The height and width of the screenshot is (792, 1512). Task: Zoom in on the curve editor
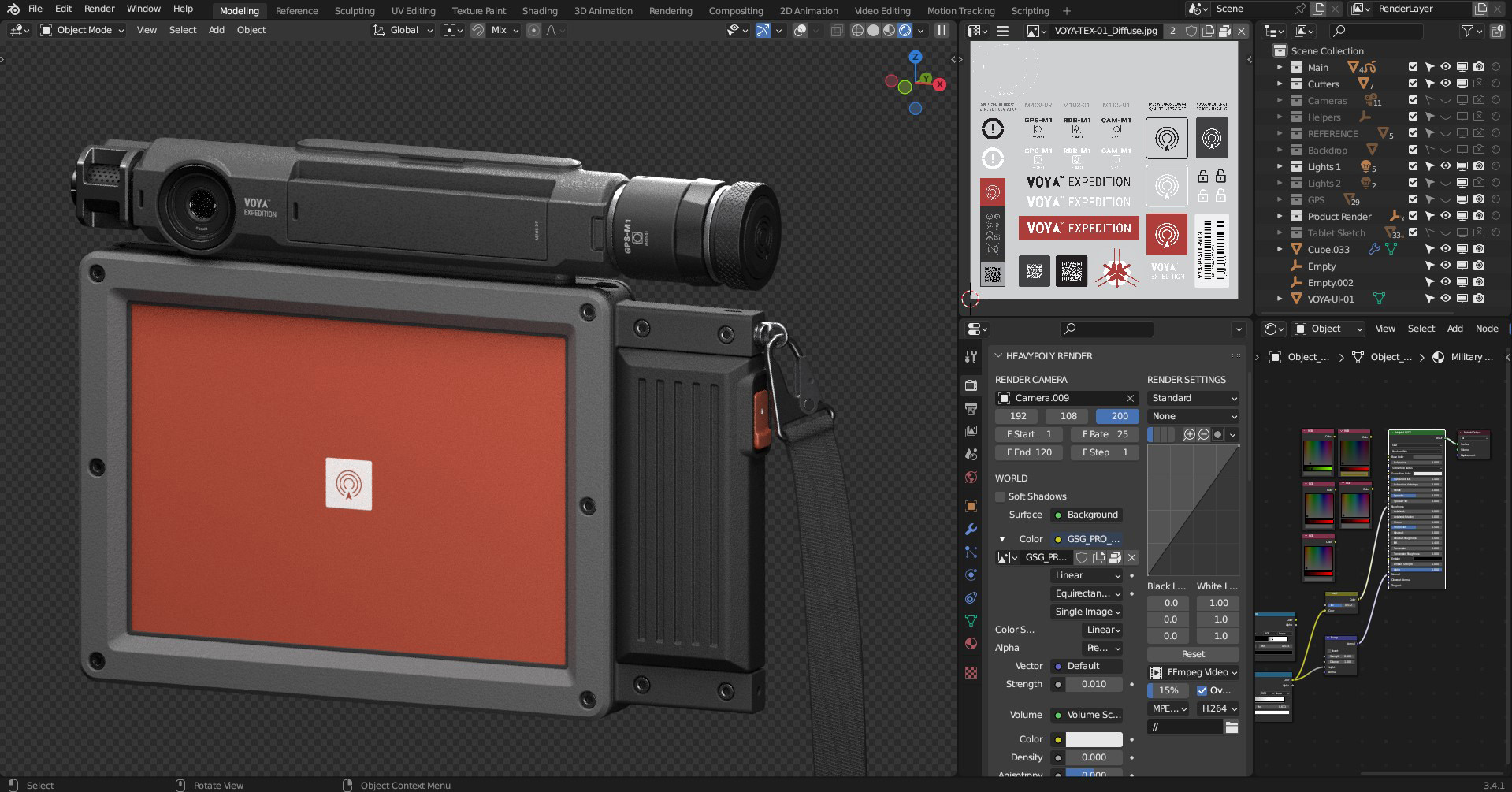1190,434
